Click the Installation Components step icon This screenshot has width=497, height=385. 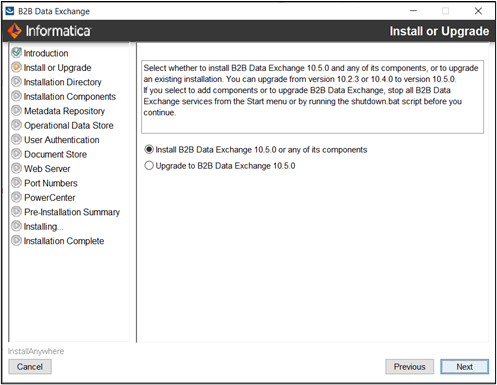(x=16, y=96)
